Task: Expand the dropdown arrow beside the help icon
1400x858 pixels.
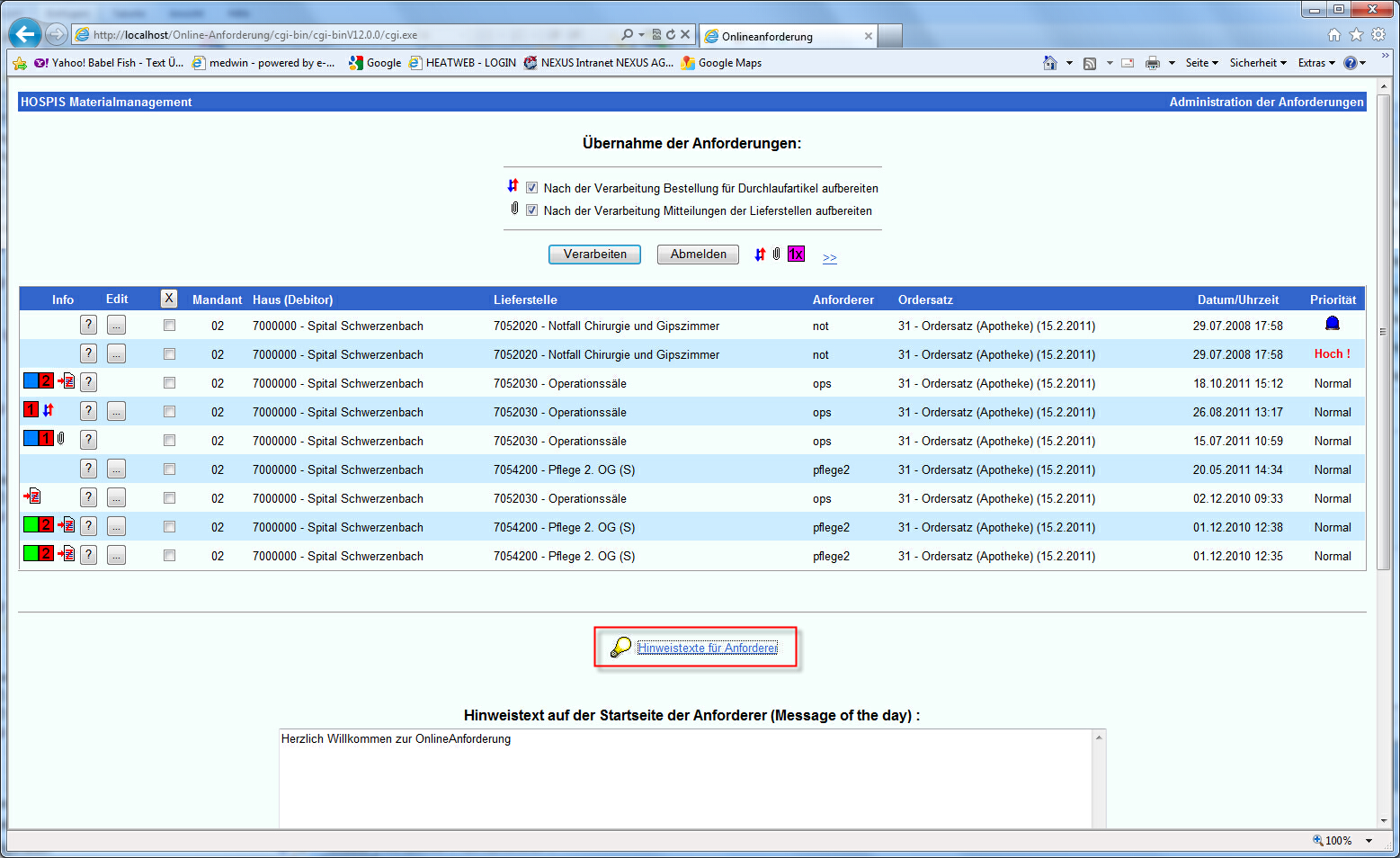Action: click(x=1363, y=63)
